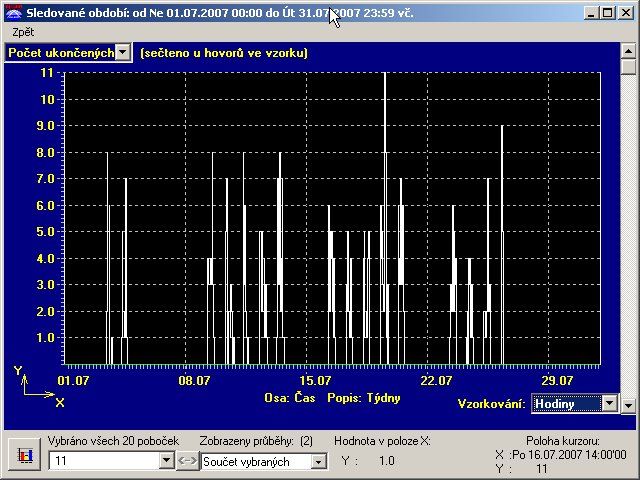Open the Zpět menu
The height and width of the screenshot is (480, 640).
point(23,32)
